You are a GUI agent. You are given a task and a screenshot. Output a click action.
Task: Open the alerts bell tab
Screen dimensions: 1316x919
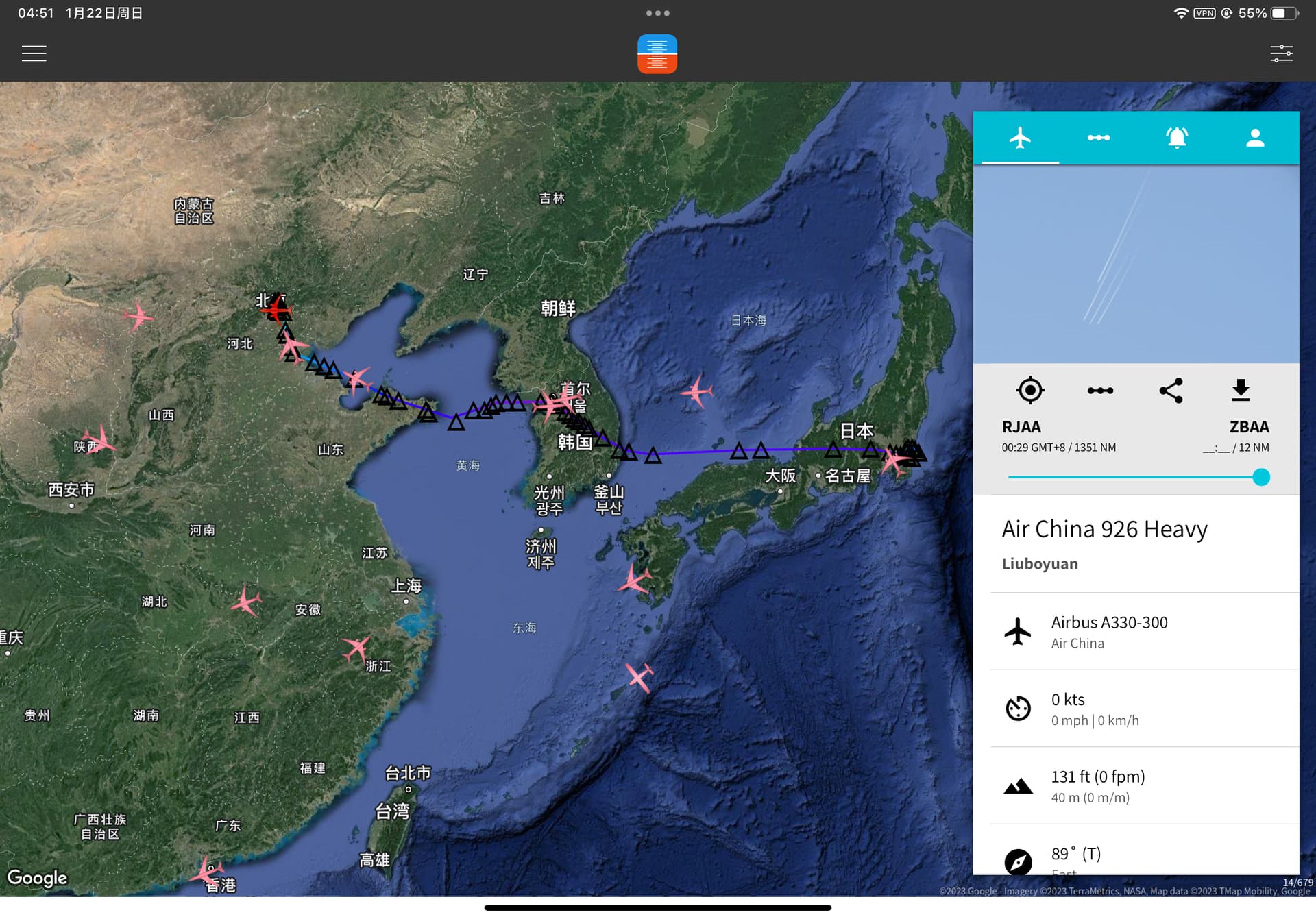coord(1176,138)
